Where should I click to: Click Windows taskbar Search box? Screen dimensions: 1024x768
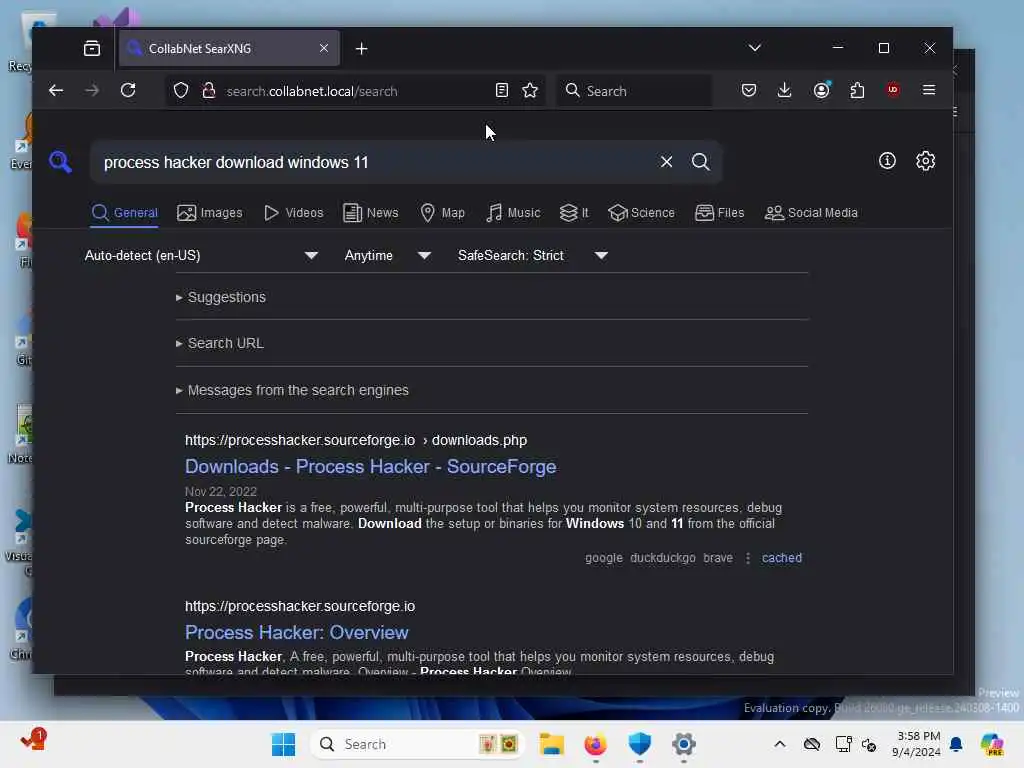click(418, 744)
